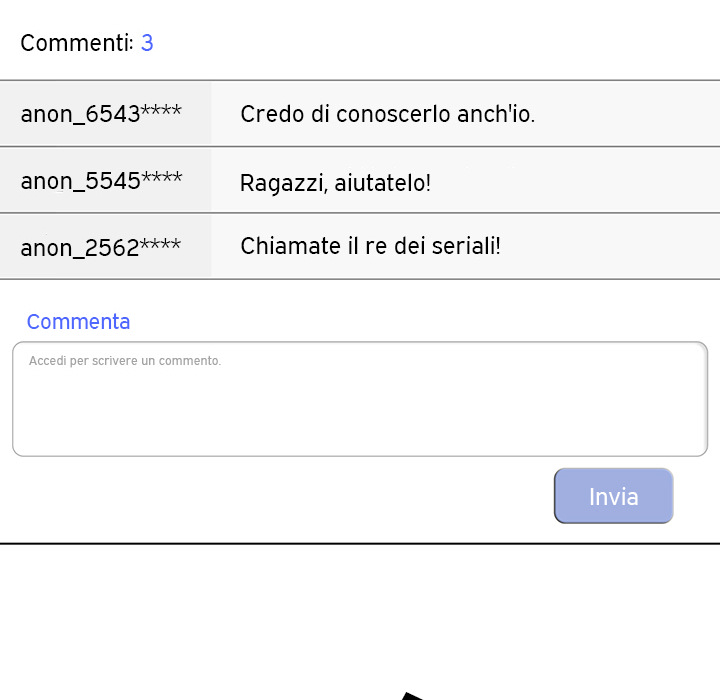Image resolution: width=720 pixels, height=700 pixels.
Task: Select username anon_2562****
Action: (x=101, y=247)
